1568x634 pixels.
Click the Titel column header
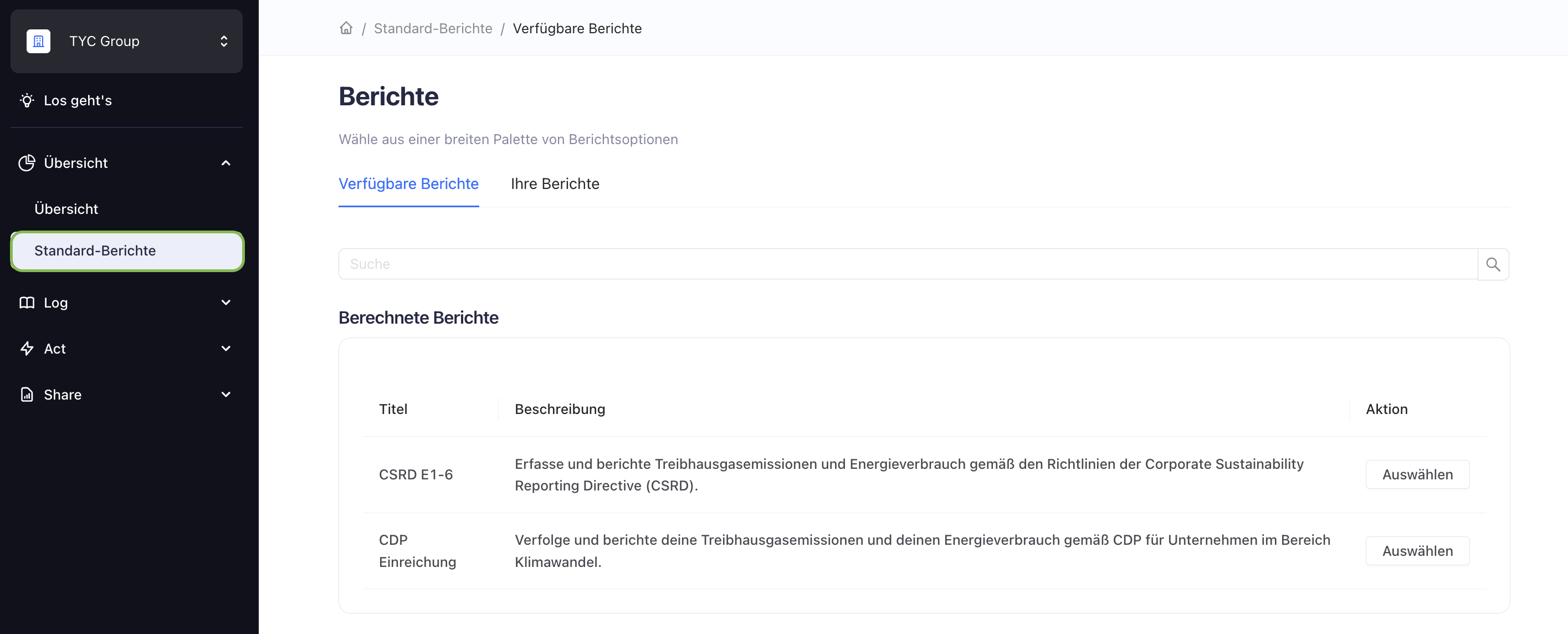tap(393, 409)
